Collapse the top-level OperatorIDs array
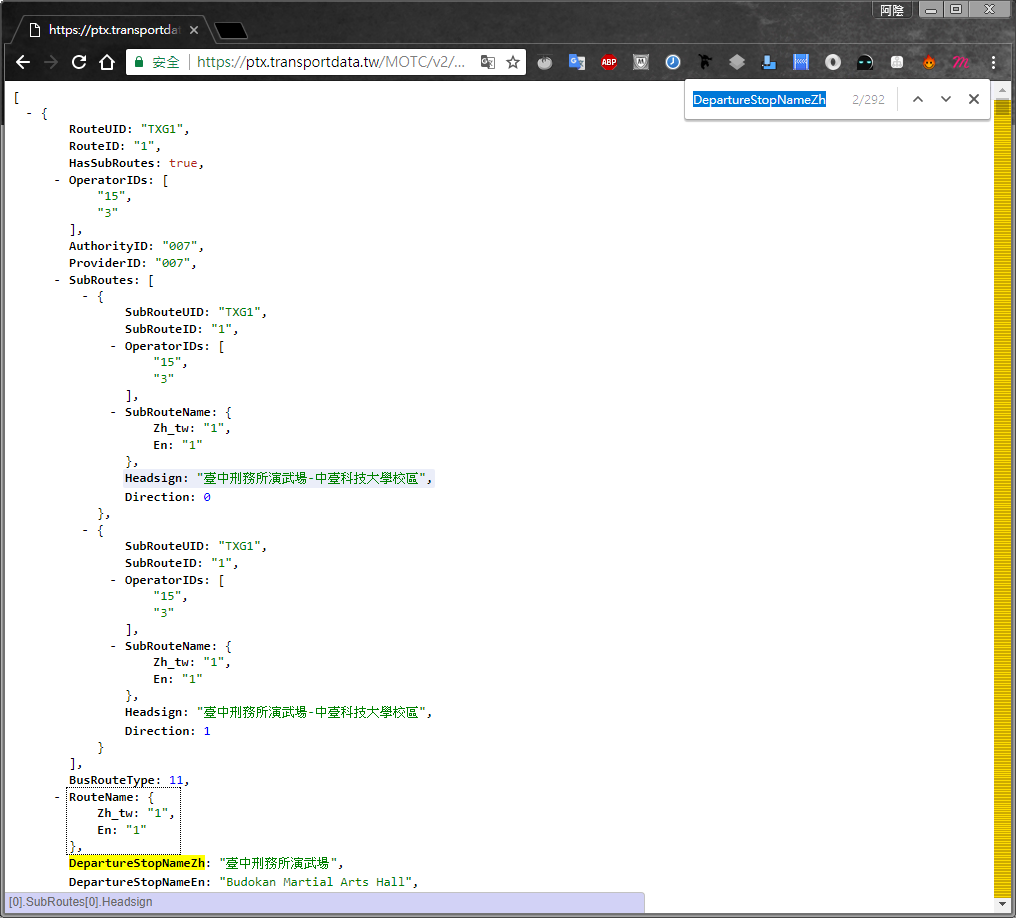Screen dimensions: 1016x918 coord(57,180)
